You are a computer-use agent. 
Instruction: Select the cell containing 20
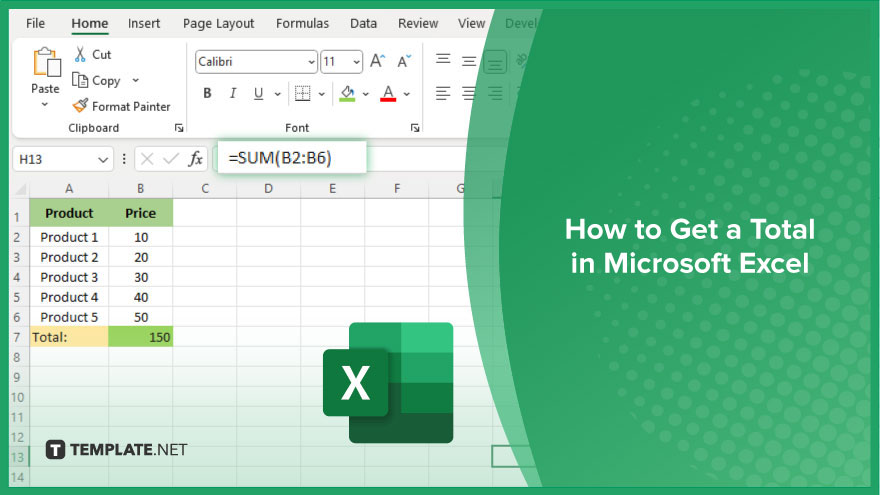point(140,258)
